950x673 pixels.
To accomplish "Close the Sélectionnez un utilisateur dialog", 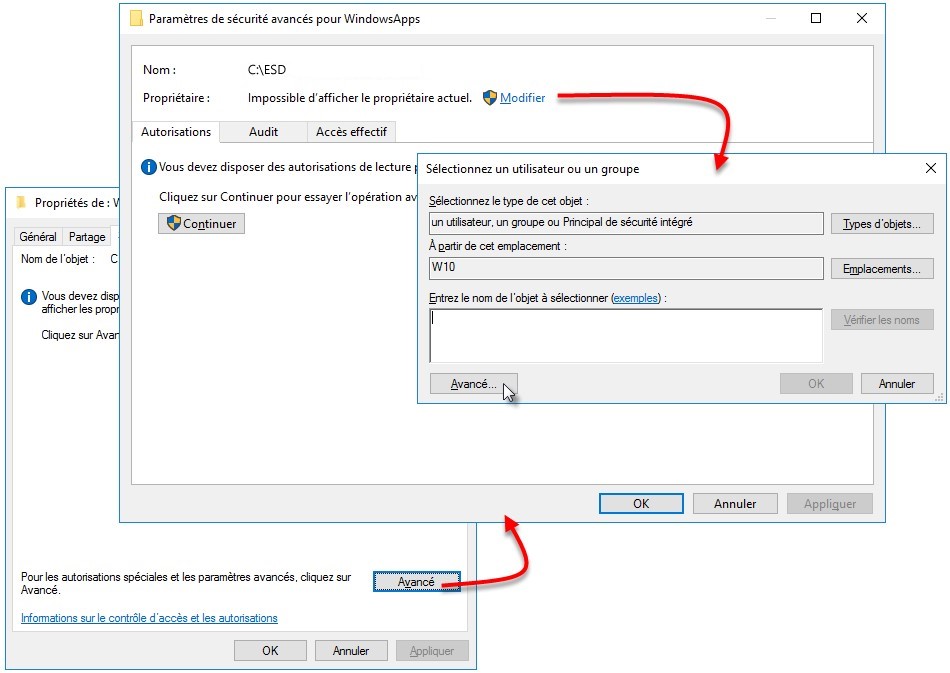I will (931, 168).
